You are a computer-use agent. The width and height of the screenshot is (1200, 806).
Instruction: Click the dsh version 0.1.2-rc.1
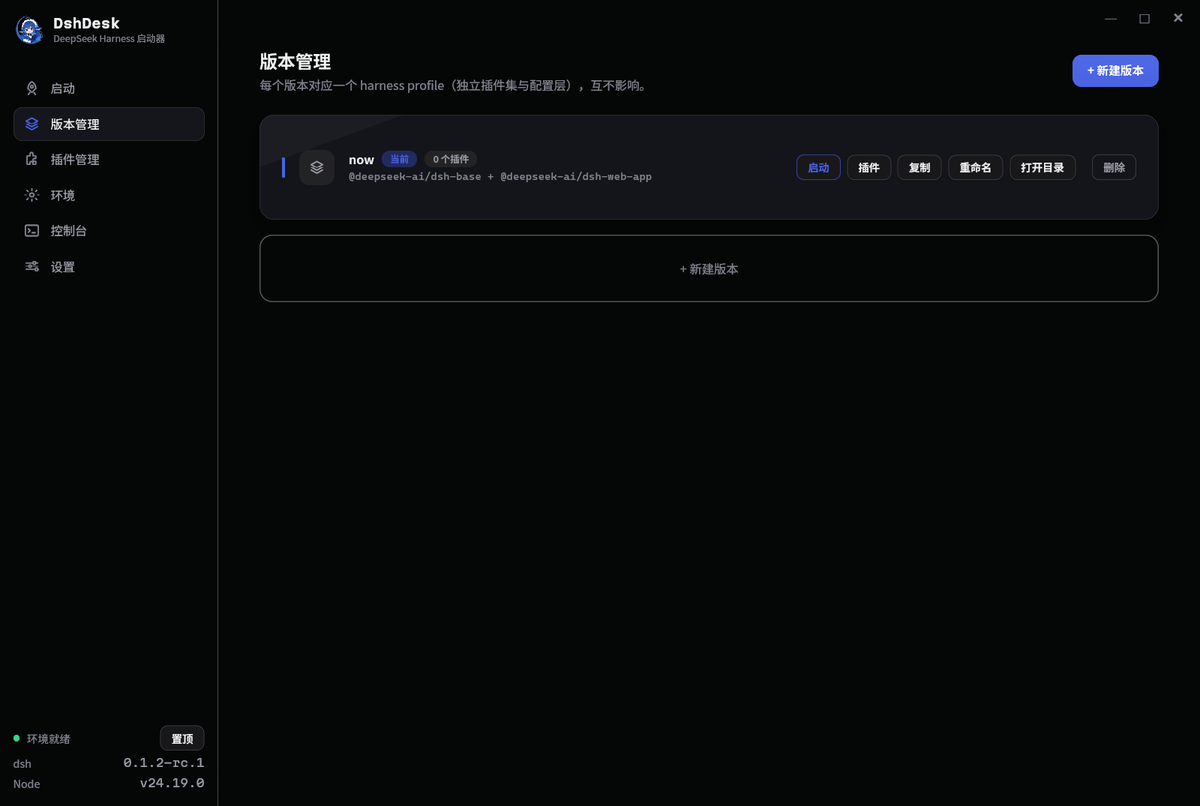click(x=164, y=763)
